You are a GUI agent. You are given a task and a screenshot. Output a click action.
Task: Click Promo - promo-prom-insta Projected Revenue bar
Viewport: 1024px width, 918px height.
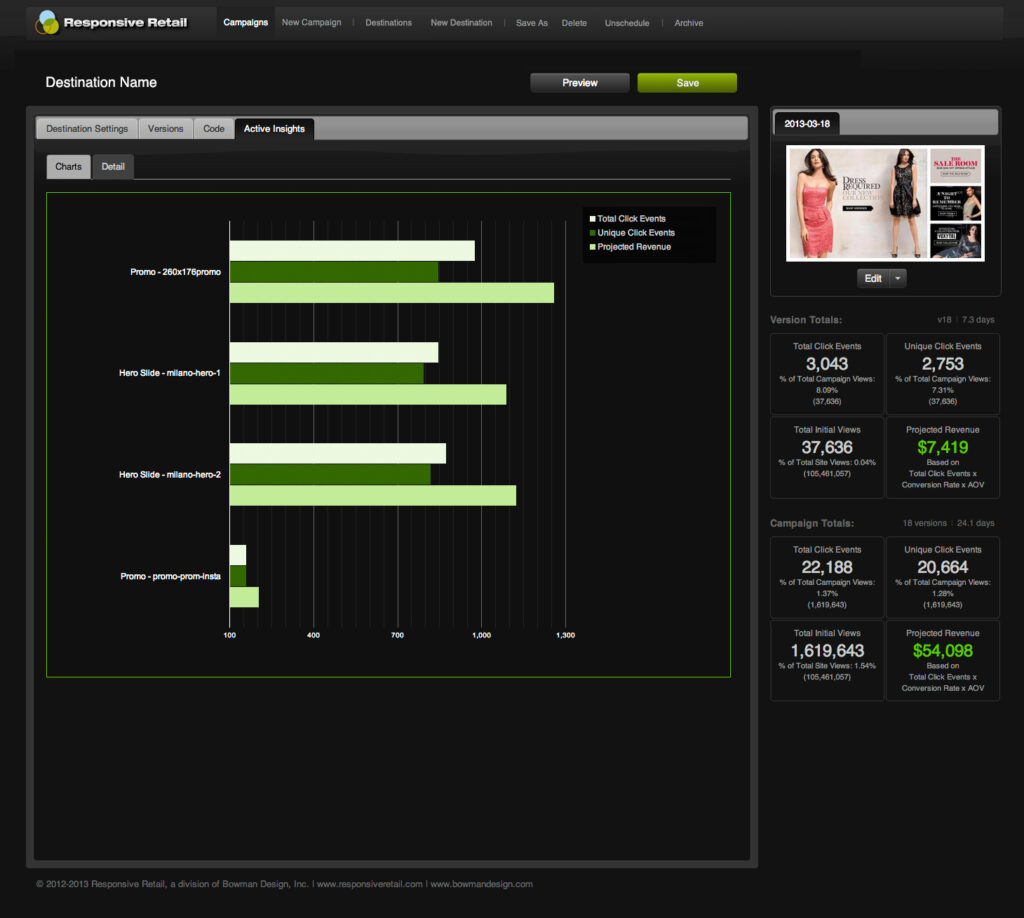click(x=244, y=597)
